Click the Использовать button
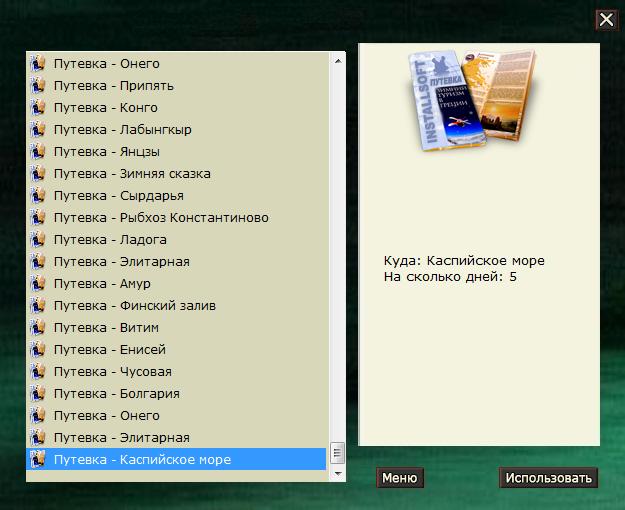 click(548, 477)
